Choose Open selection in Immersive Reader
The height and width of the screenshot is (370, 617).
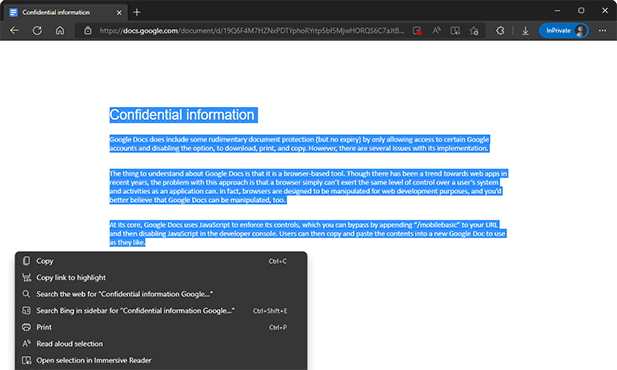coord(161,360)
